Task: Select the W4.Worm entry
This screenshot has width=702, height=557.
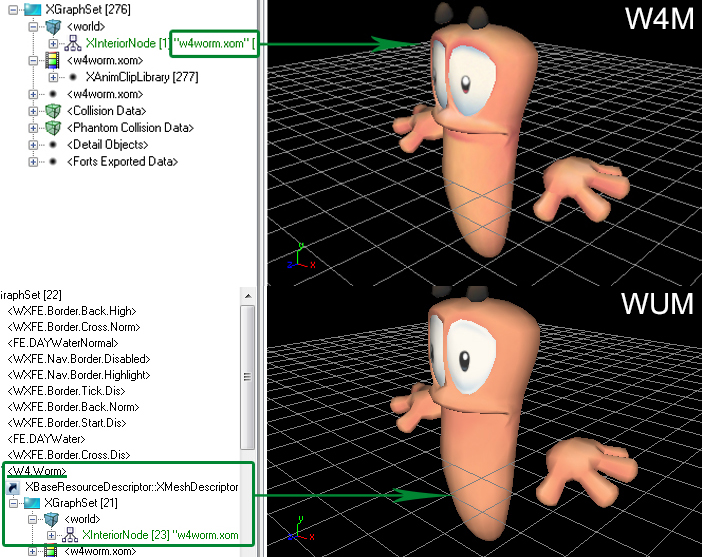Action: click(37, 471)
